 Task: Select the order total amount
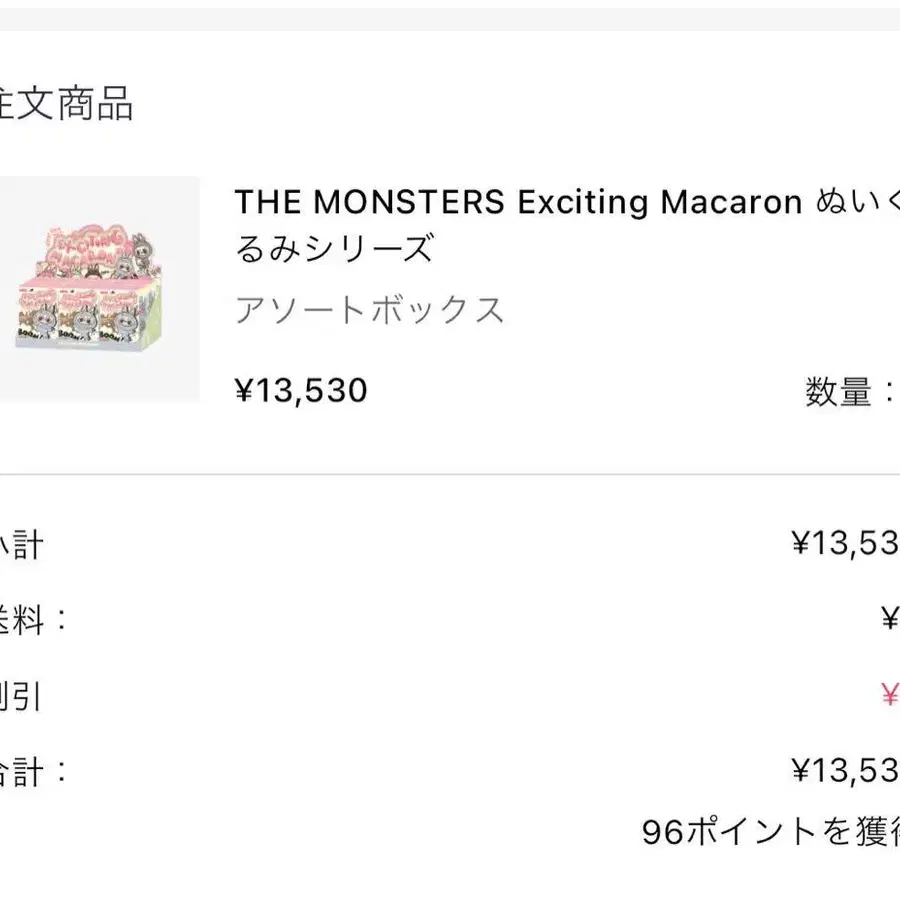845,770
